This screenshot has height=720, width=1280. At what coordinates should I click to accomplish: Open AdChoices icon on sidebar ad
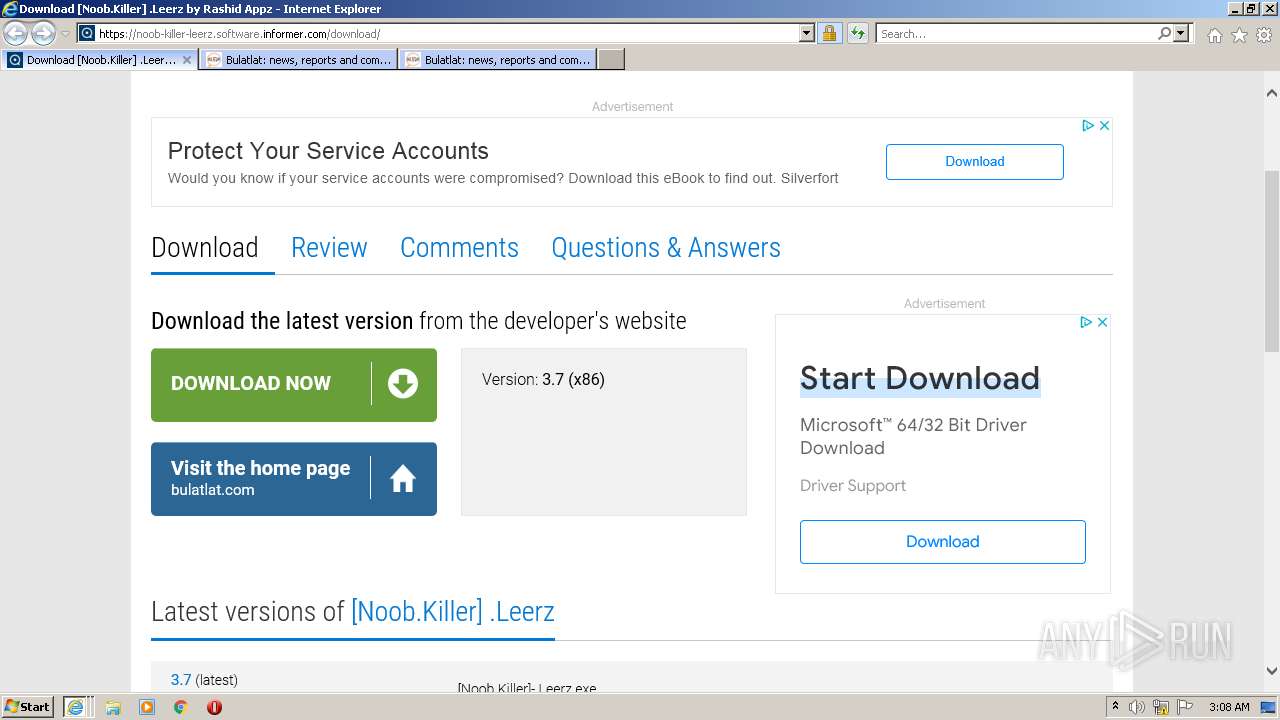(x=1086, y=322)
